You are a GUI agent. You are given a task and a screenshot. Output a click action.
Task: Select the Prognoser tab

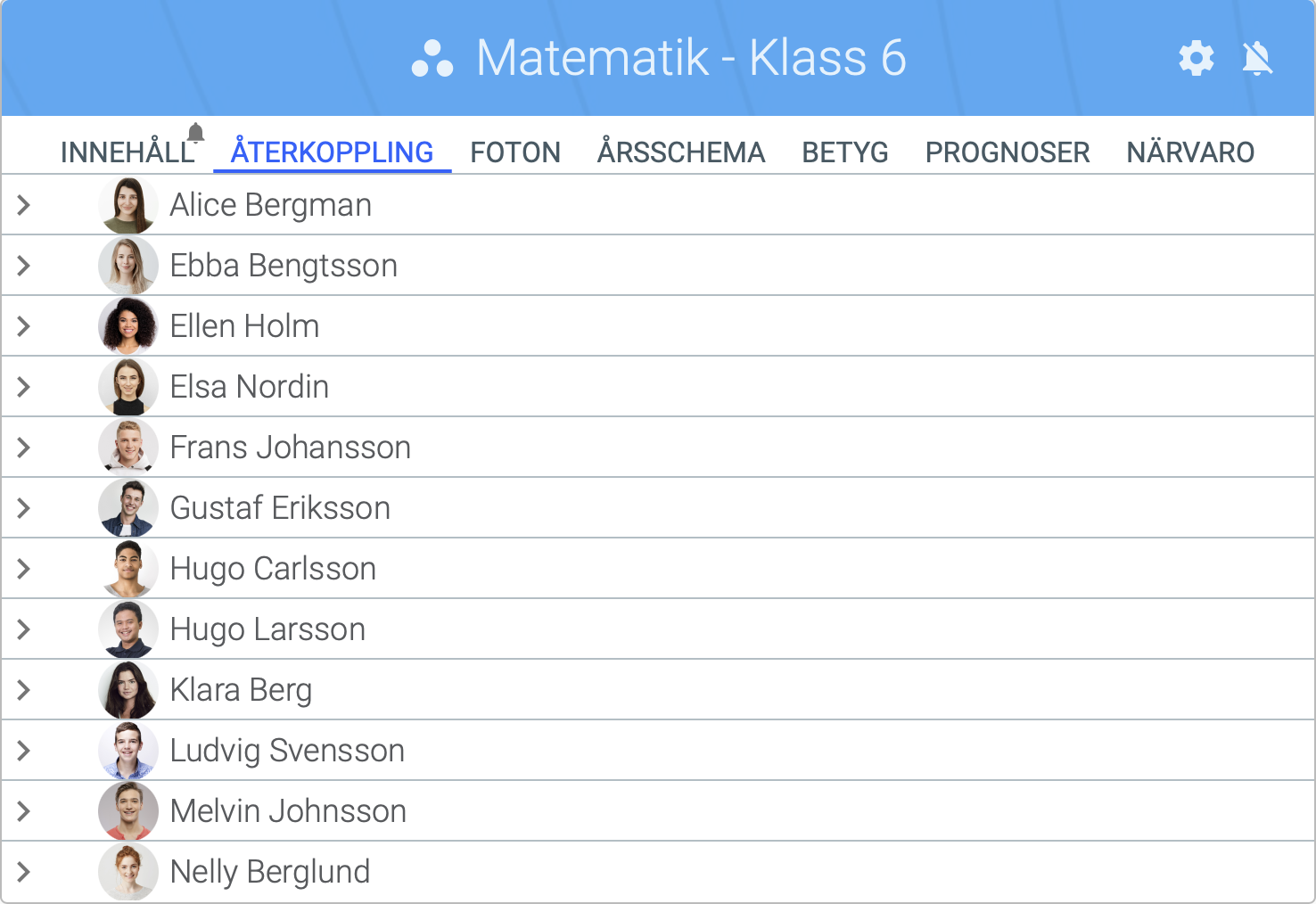tap(1008, 152)
